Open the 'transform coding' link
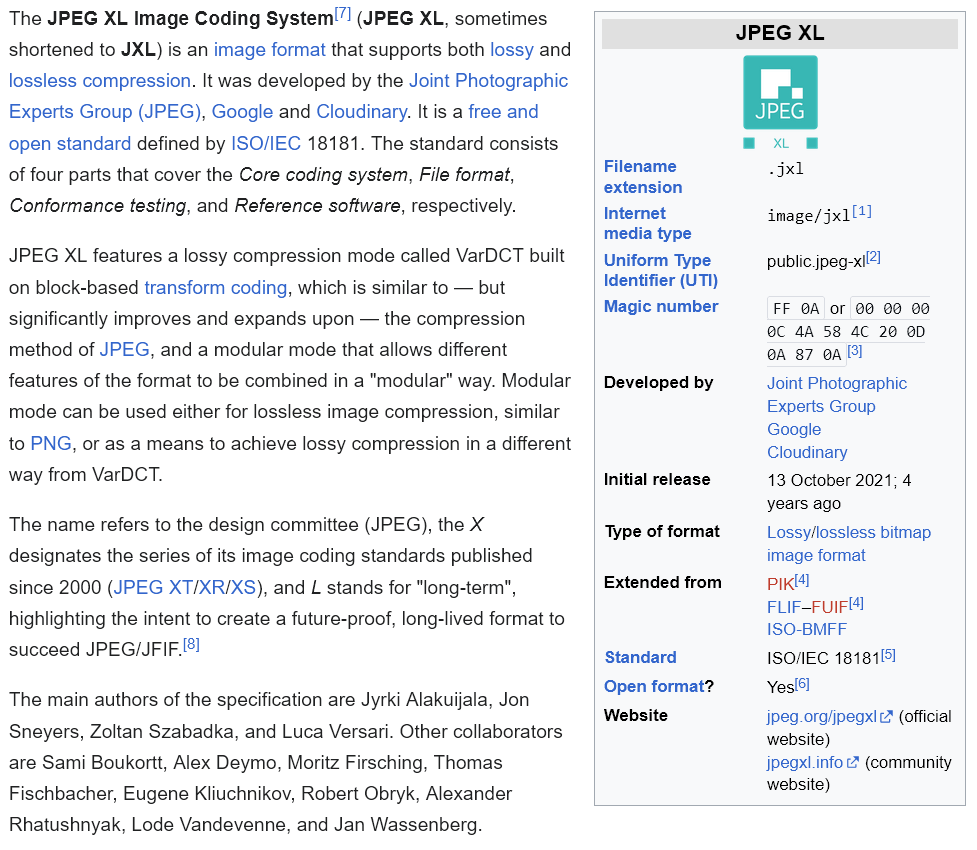 click(x=216, y=287)
